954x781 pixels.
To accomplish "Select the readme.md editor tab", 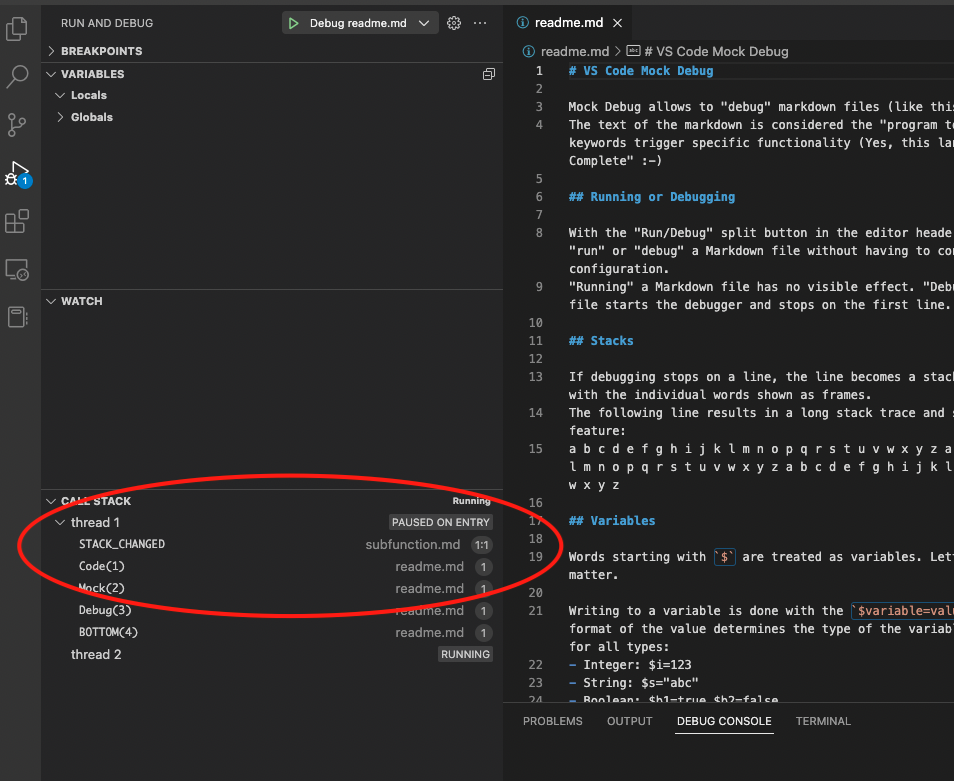I will pyautogui.click(x=569, y=23).
